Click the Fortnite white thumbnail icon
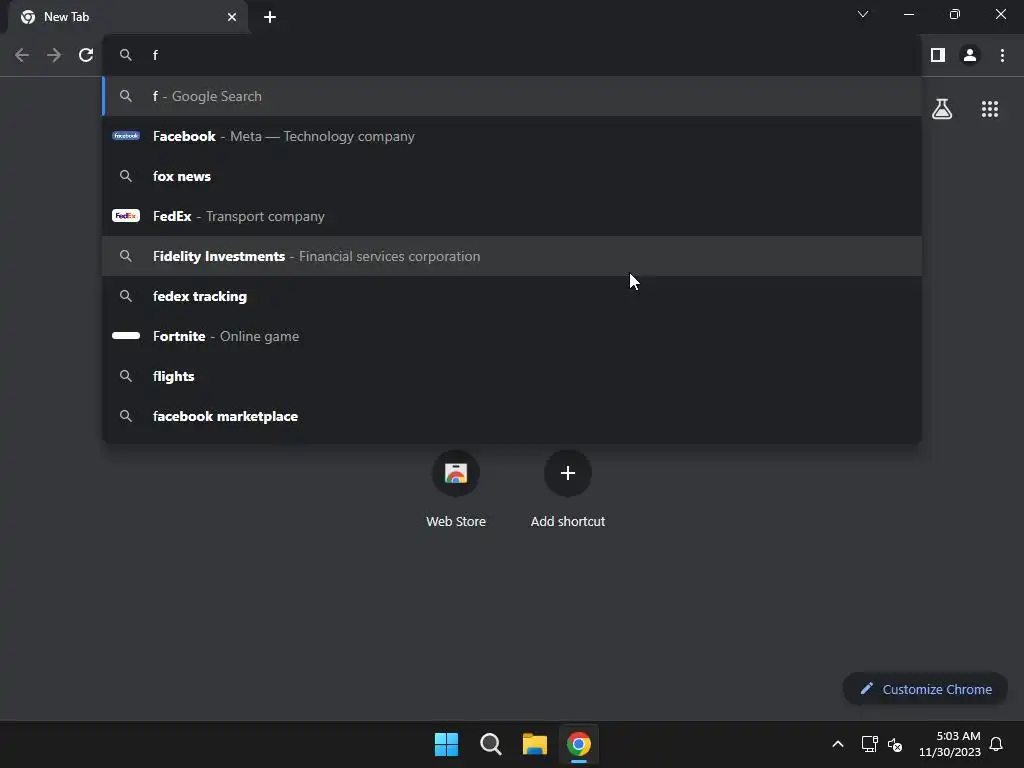Image resolution: width=1024 pixels, height=768 pixels. (125, 336)
